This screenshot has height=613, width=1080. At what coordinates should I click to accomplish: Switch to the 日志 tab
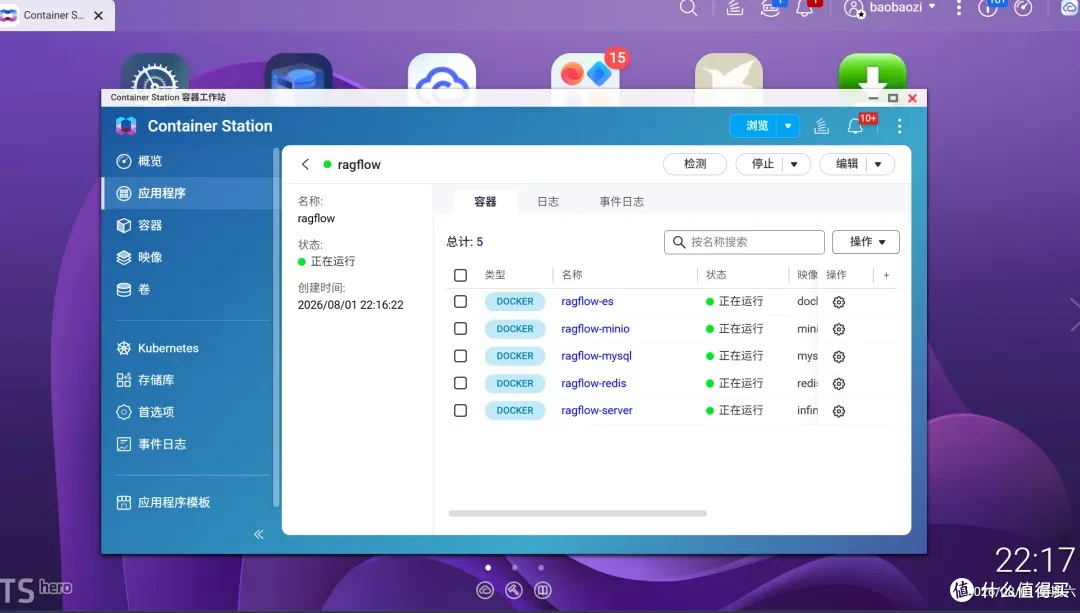[548, 202]
